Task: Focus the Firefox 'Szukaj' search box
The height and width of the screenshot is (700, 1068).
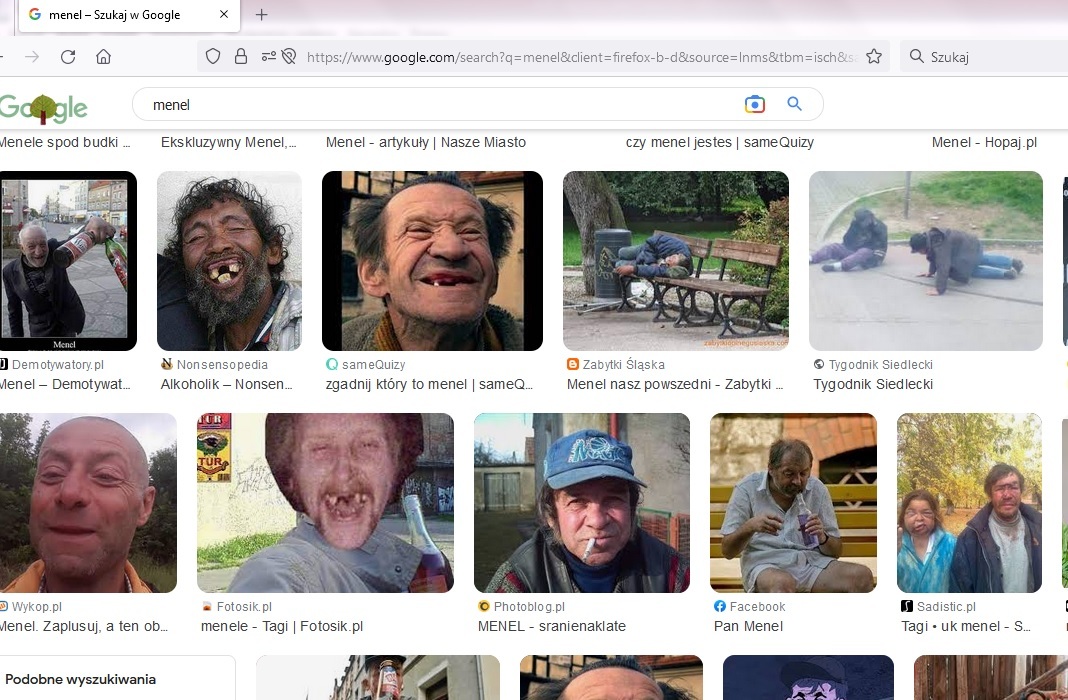Action: pos(990,57)
